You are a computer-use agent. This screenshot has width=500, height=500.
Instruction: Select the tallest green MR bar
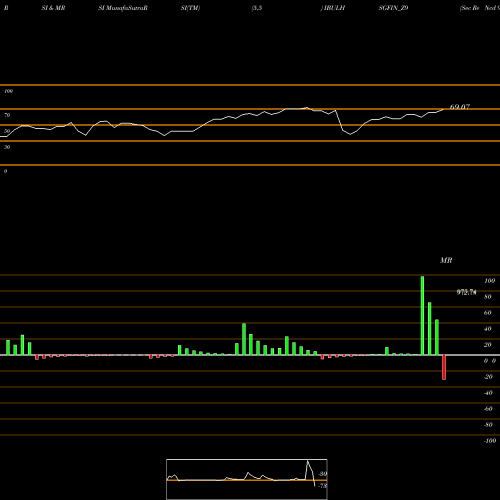tap(422, 315)
